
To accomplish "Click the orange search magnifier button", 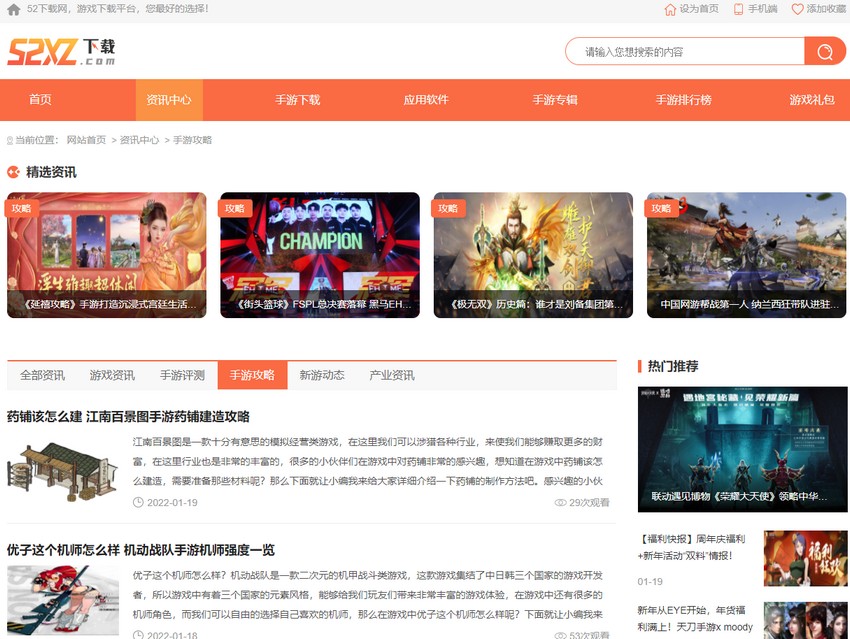I will (825, 51).
